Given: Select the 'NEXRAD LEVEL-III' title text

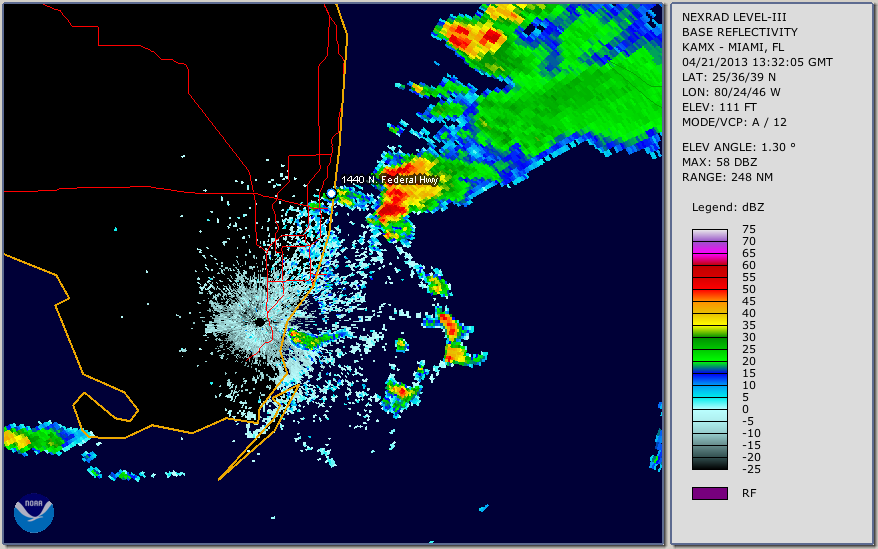Looking at the screenshot, I should [x=734, y=17].
